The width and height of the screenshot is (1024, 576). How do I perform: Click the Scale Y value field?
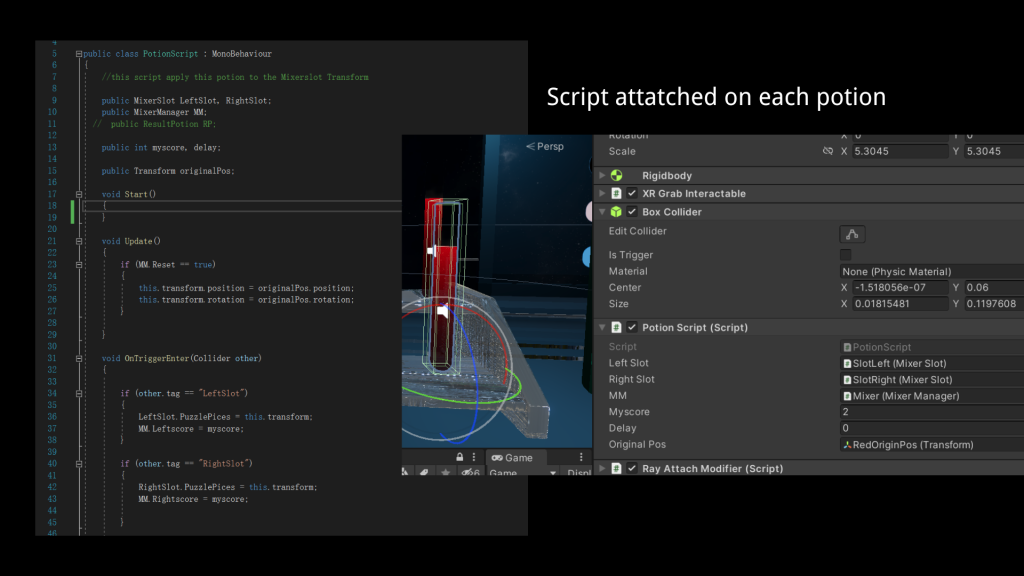(x=994, y=151)
